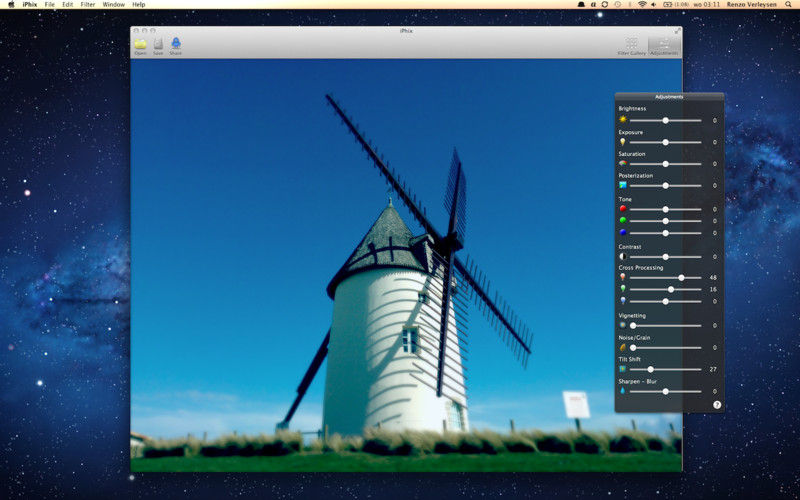The width and height of the screenshot is (800, 500).
Task: Click the Noise/Grain icon
Action: coord(622,347)
